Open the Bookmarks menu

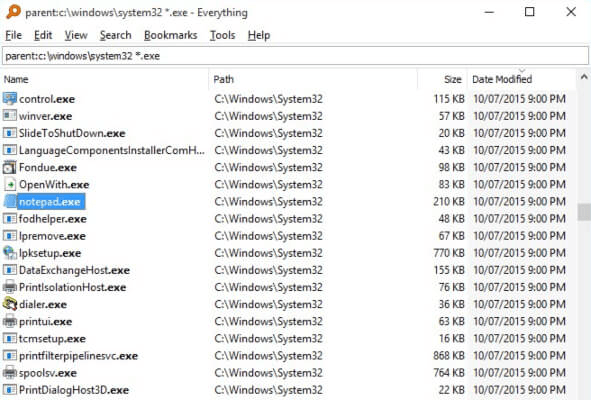170,35
